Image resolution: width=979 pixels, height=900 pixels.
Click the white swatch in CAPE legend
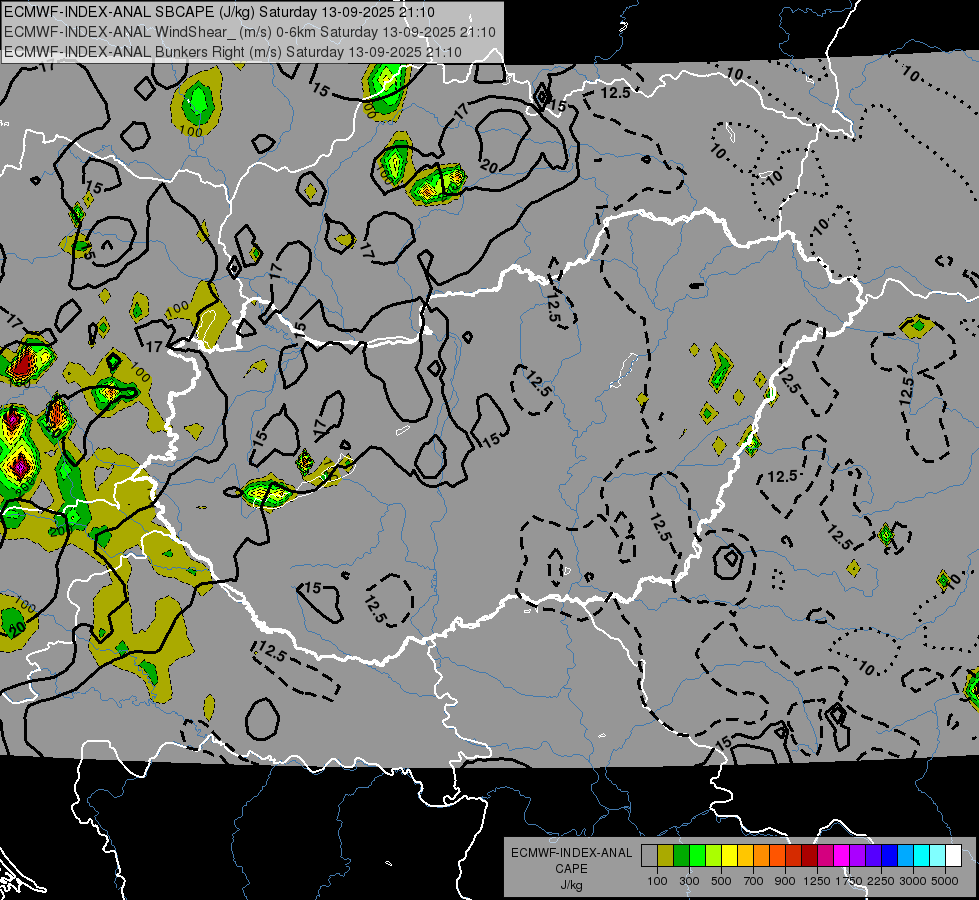[x=954, y=855]
